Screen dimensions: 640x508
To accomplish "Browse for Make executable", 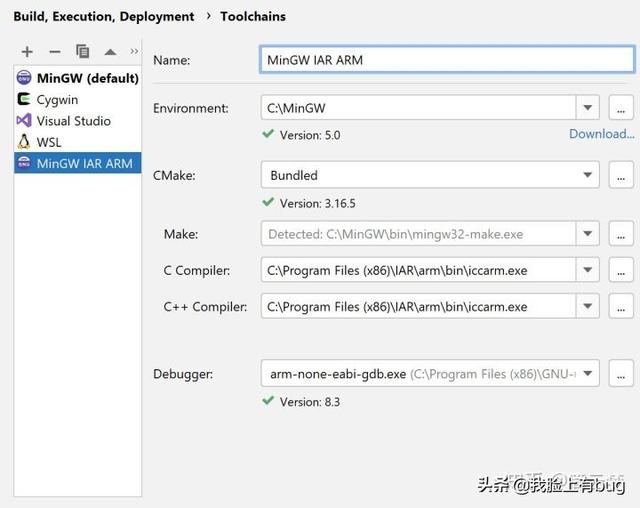I will [621, 234].
